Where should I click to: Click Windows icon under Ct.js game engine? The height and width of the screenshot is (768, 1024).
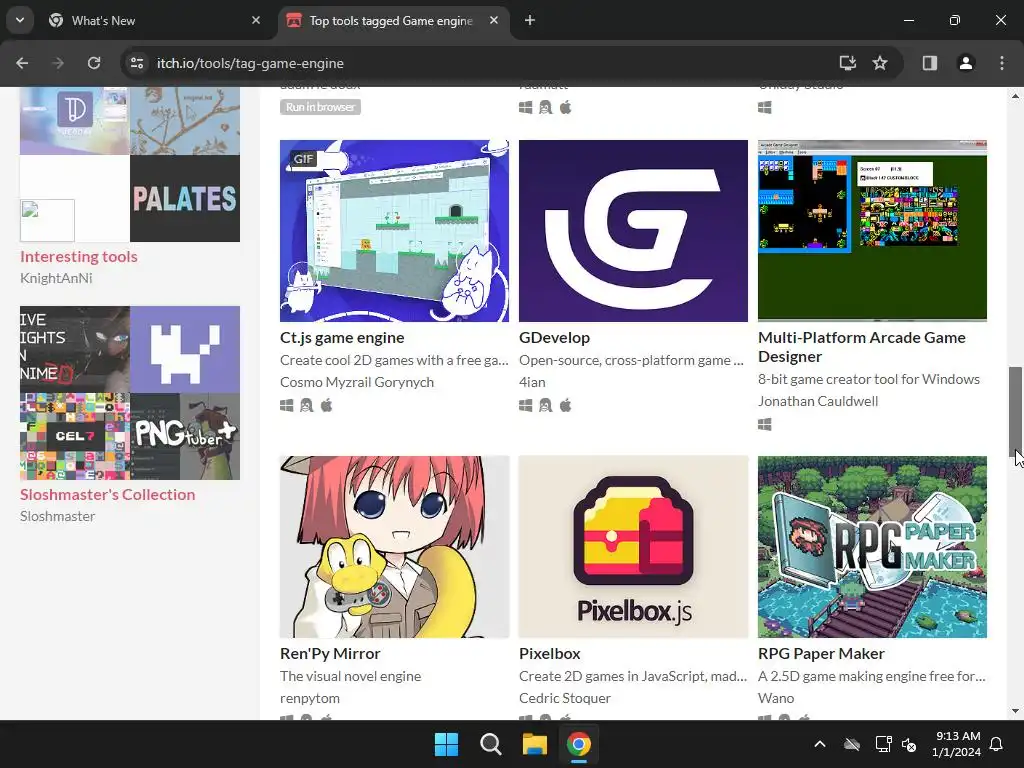pyautogui.click(x=287, y=406)
